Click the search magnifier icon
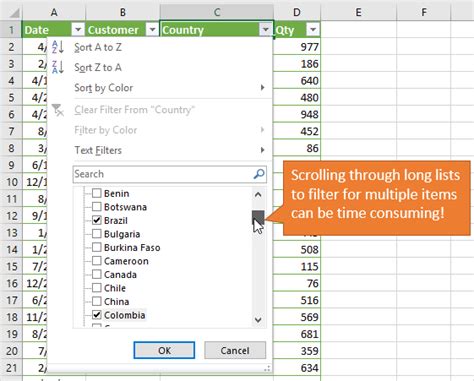Image resolution: width=474 pixels, height=381 pixels. pos(259,174)
